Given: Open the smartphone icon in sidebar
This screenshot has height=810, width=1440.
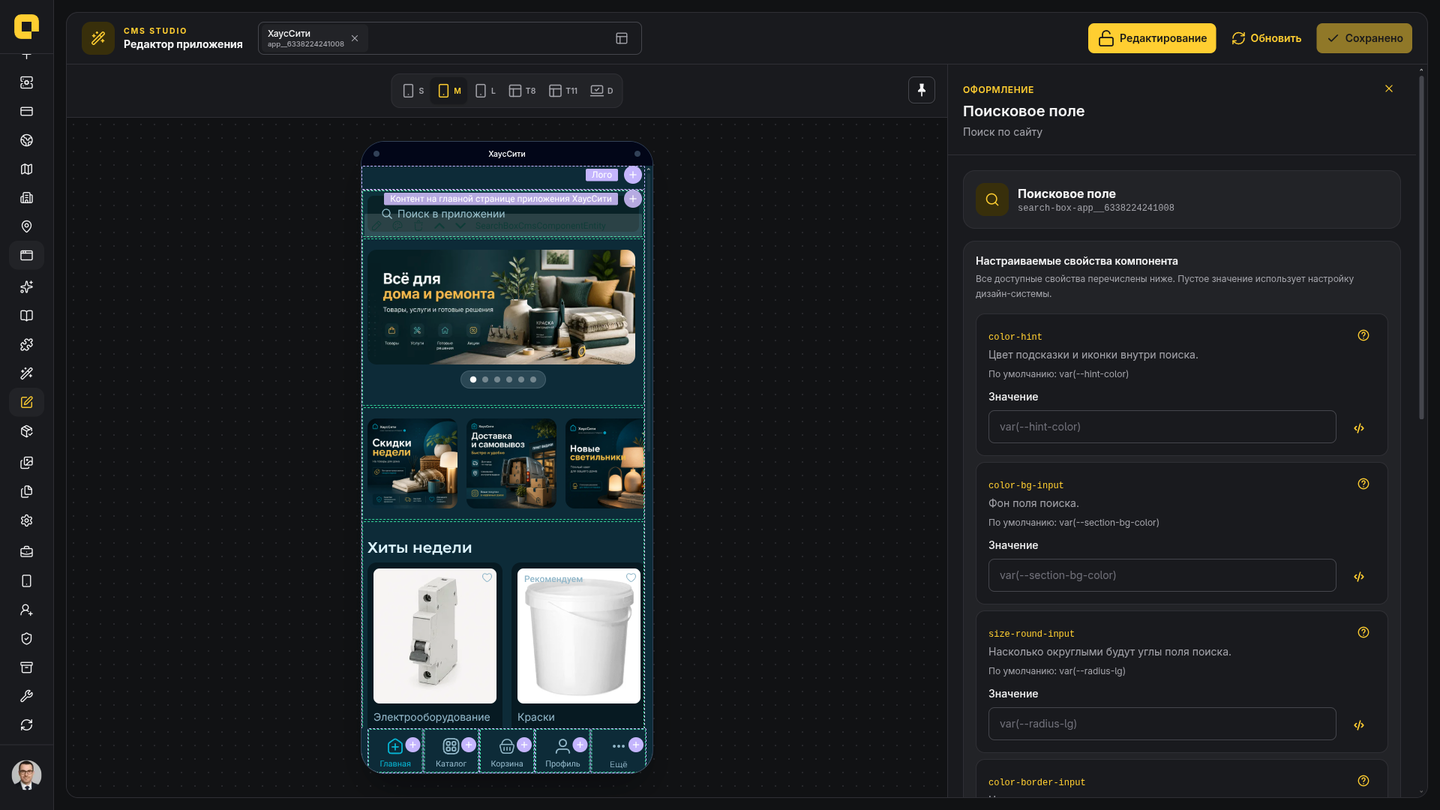Looking at the screenshot, I should (27, 581).
